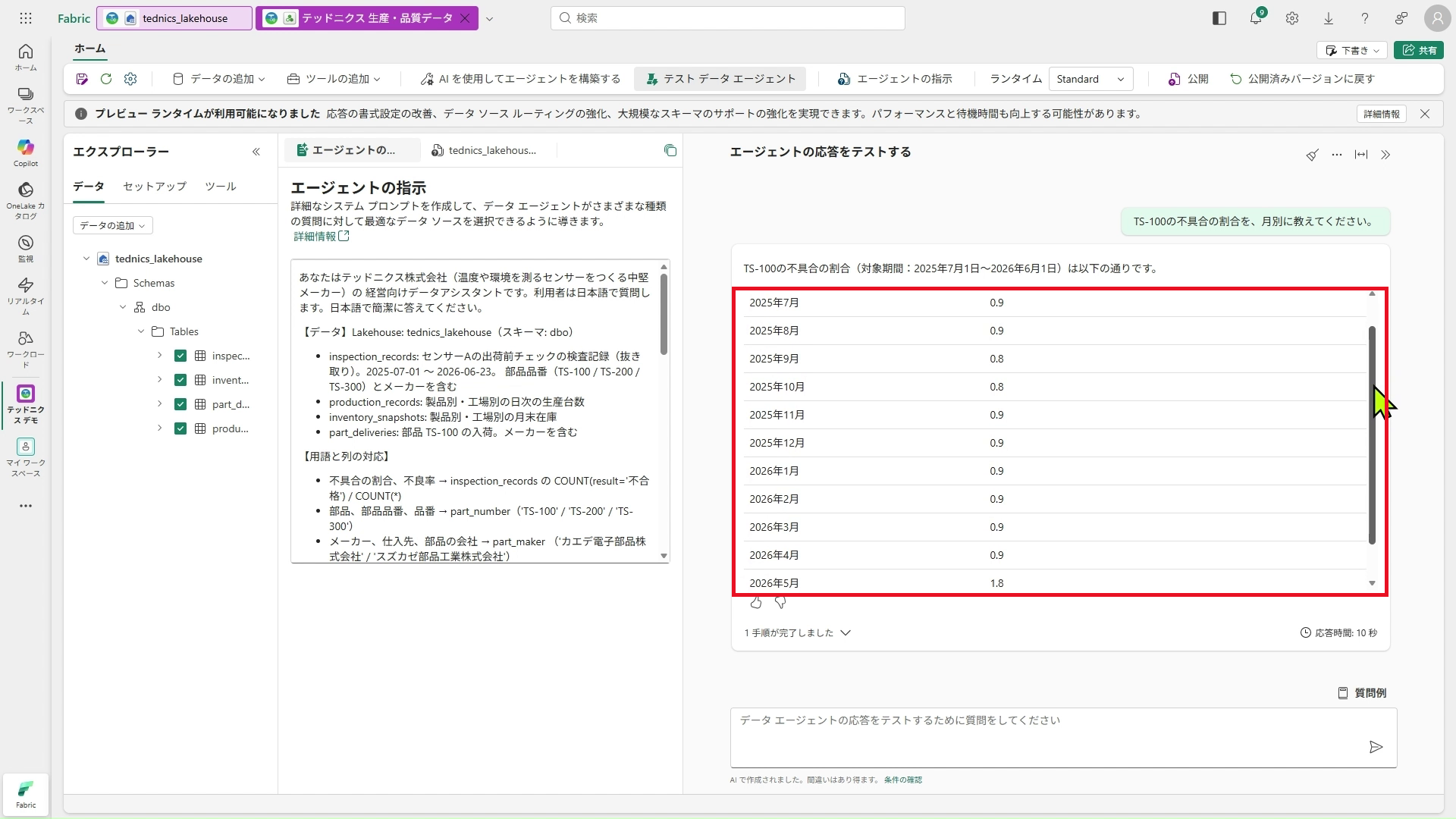
Task: Open ワークスペース in the left sidebar
Action: (26, 105)
